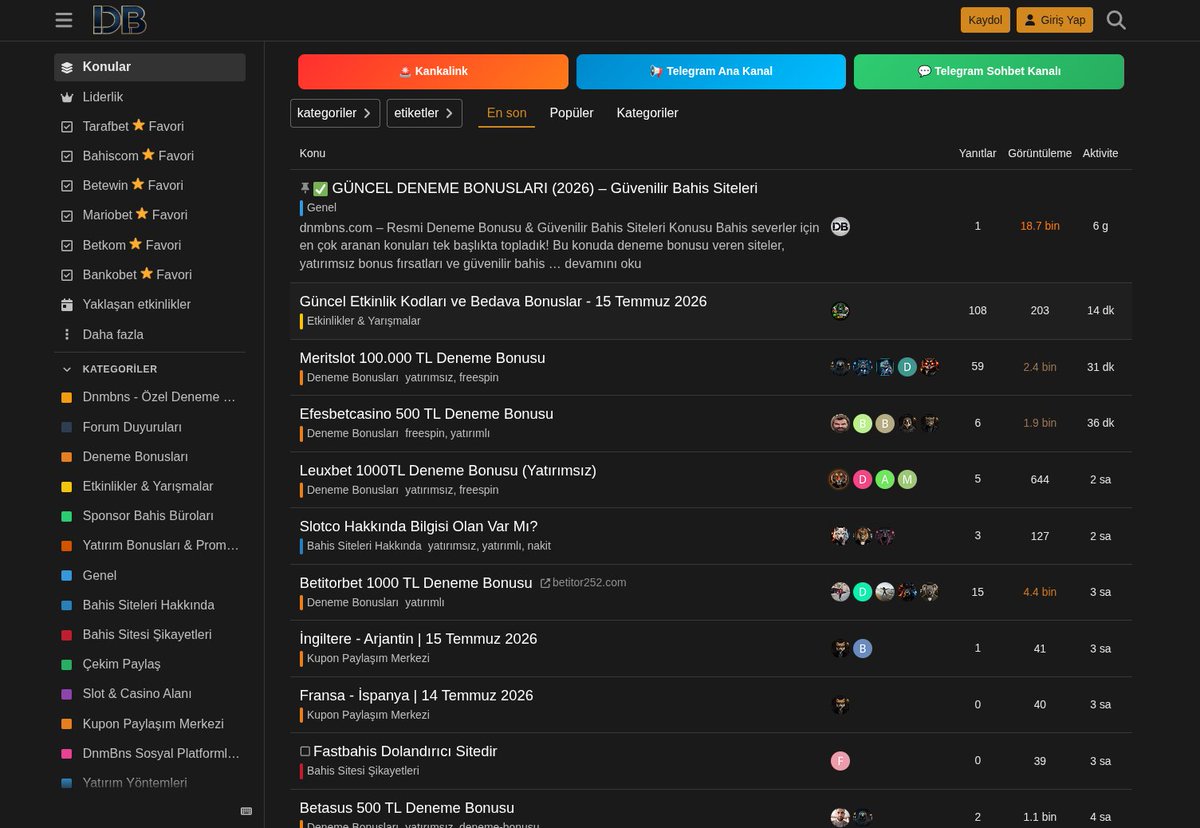The height and width of the screenshot is (828, 1200).
Task: Click the person icon in Giriş Yap
Action: [x=1030, y=20]
